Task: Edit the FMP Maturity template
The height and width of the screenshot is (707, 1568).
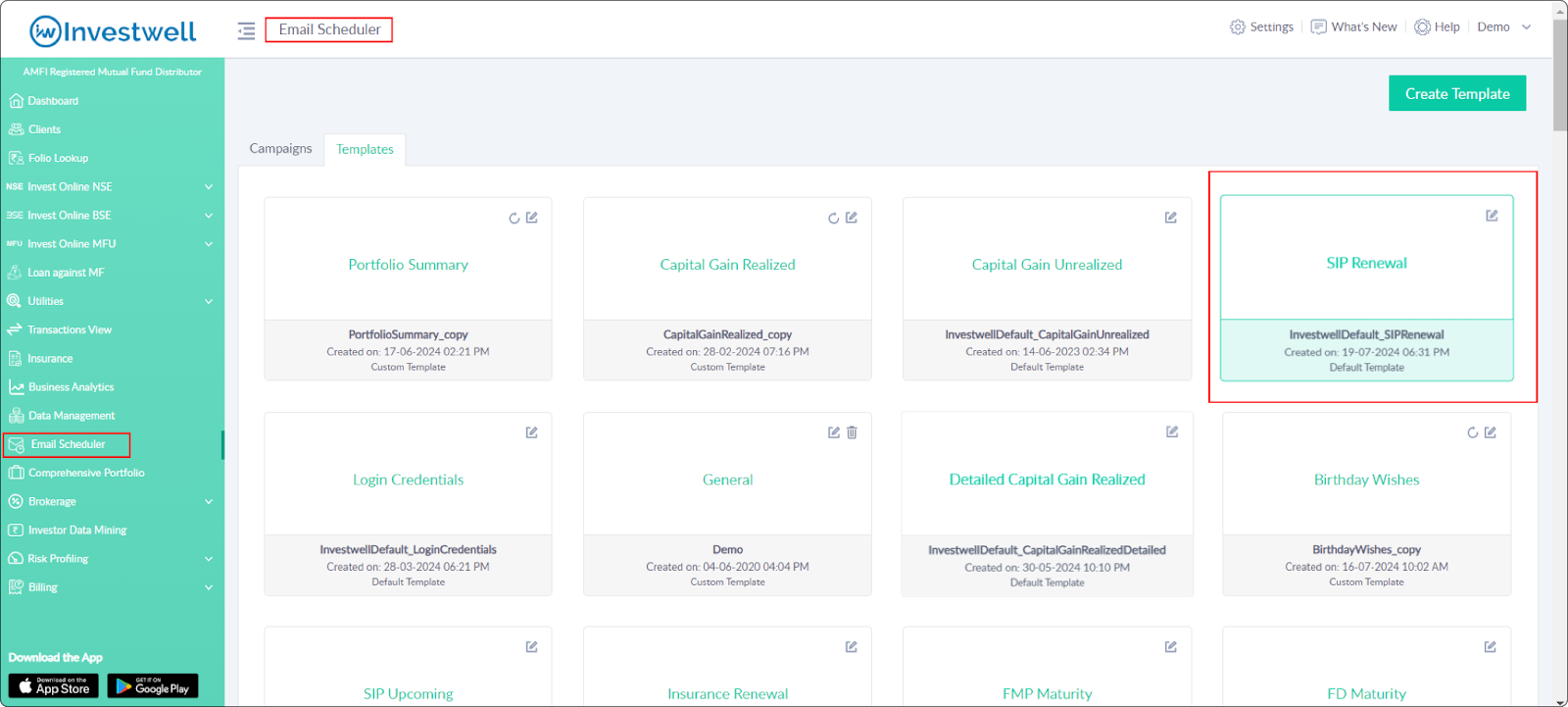Action: (x=1171, y=647)
